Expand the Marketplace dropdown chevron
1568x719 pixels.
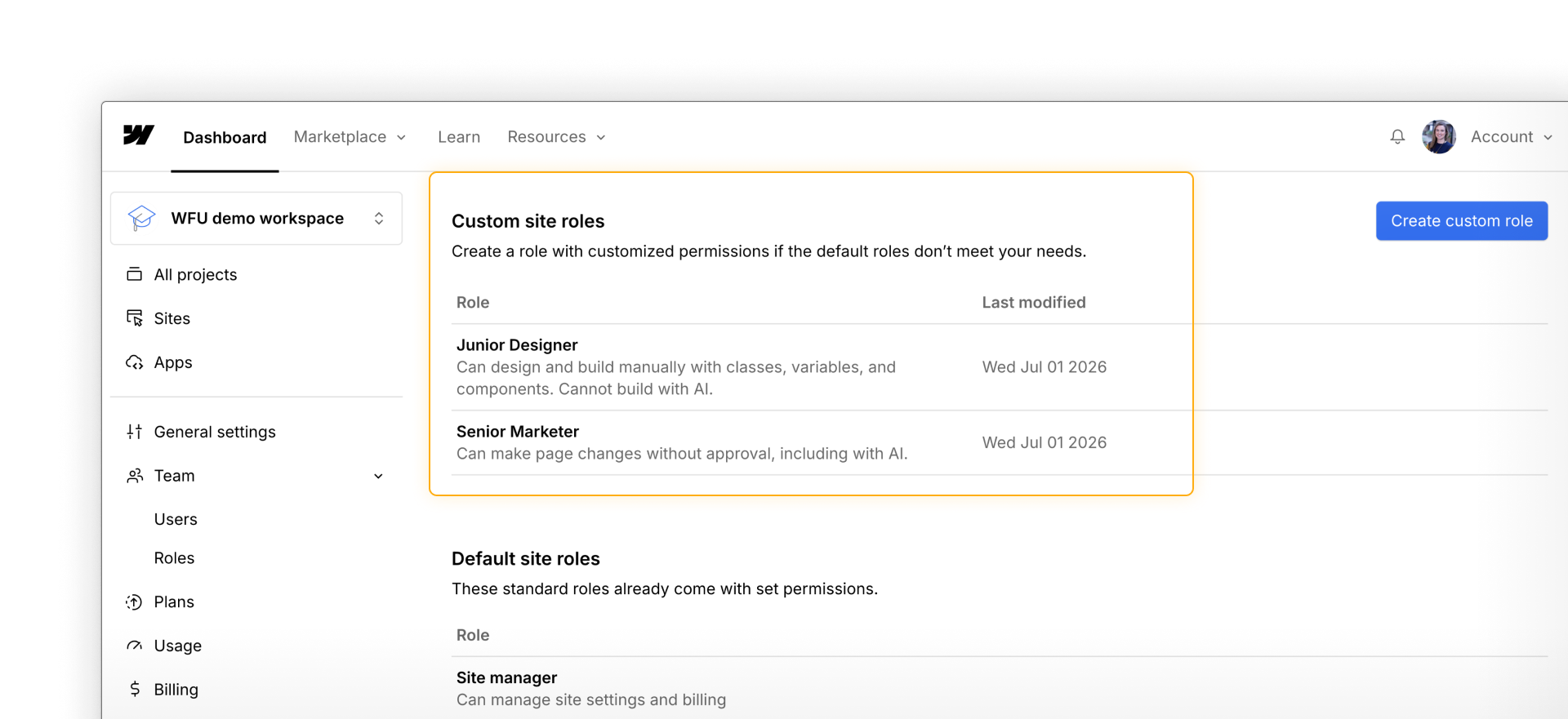[401, 138]
